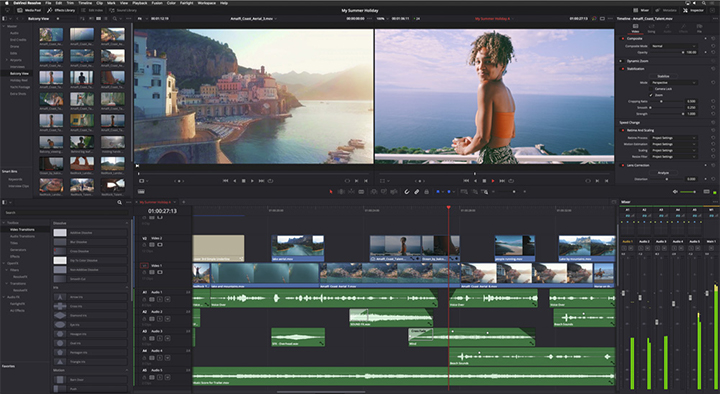The height and width of the screenshot is (394, 720).
Task: Uncheck the Zoom checkbox in Stabilization
Action: click(651, 95)
